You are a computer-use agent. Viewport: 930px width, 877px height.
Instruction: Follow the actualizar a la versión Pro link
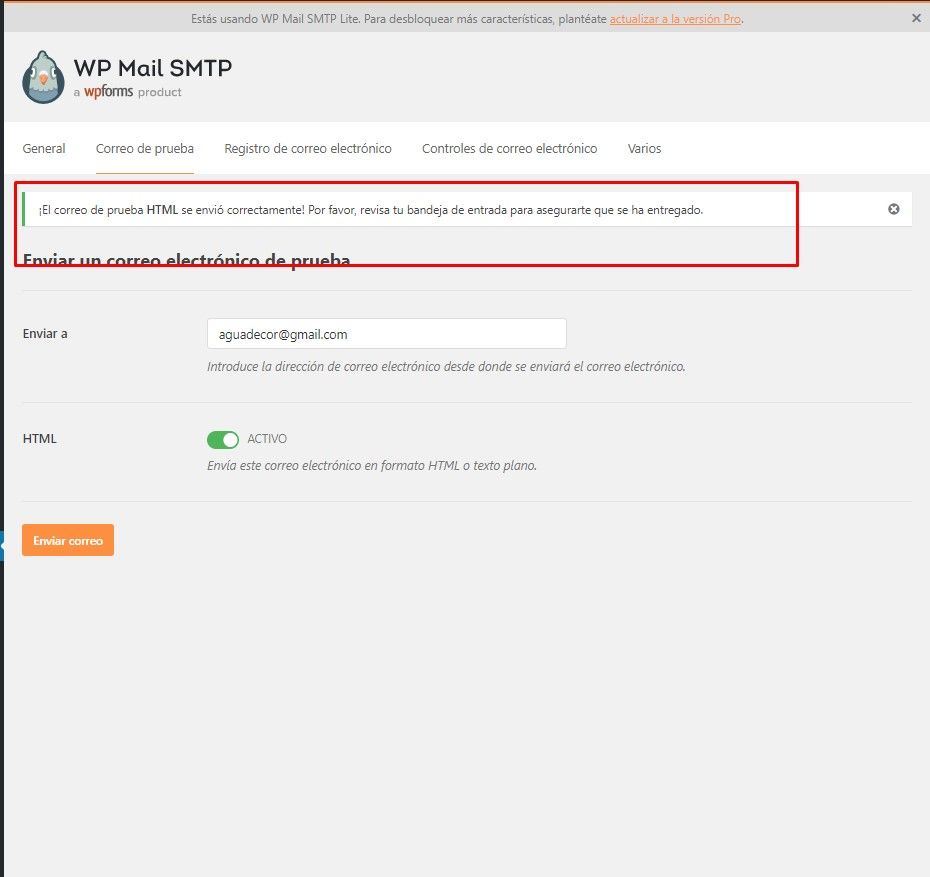[676, 19]
